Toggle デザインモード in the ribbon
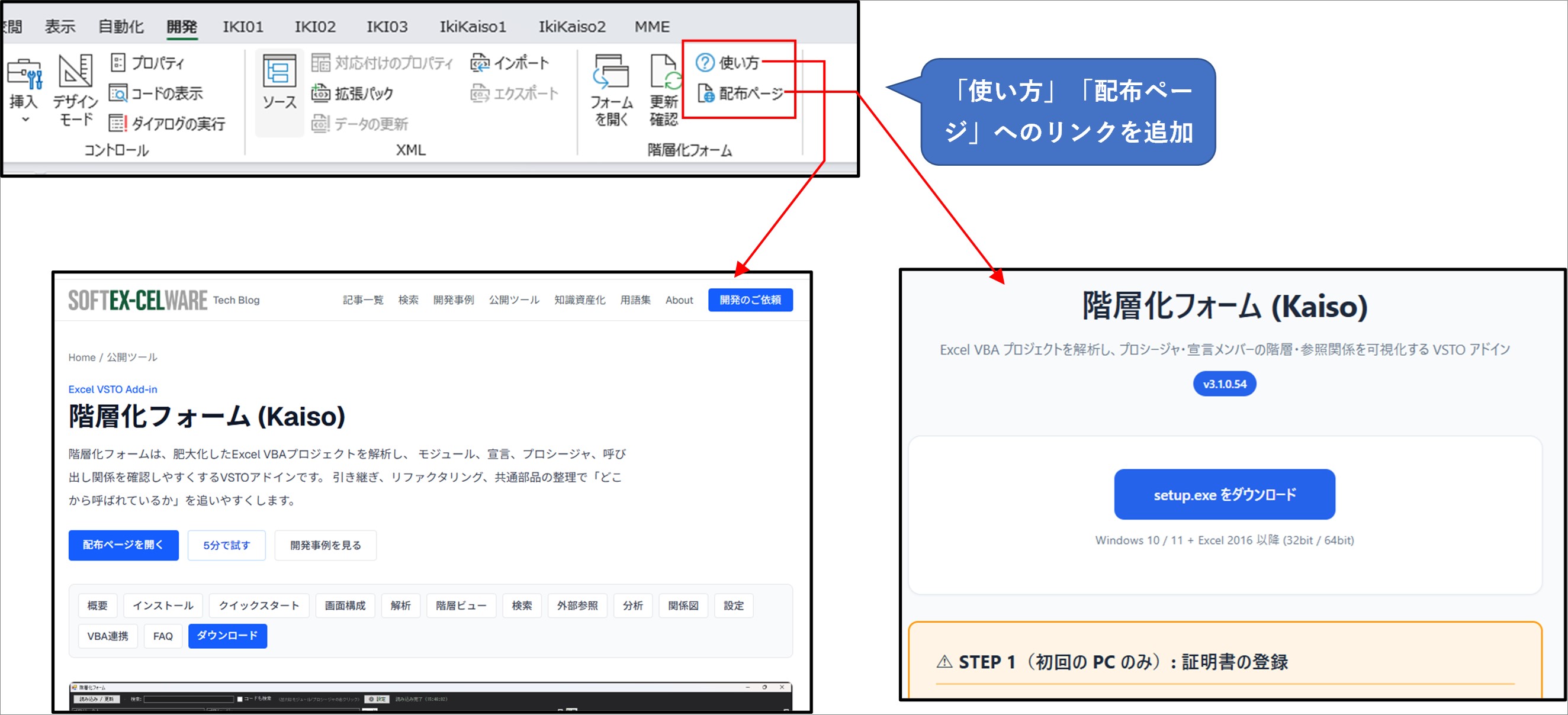The height and width of the screenshot is (715, 1568). pyautogui.click(x=75, y=90)
